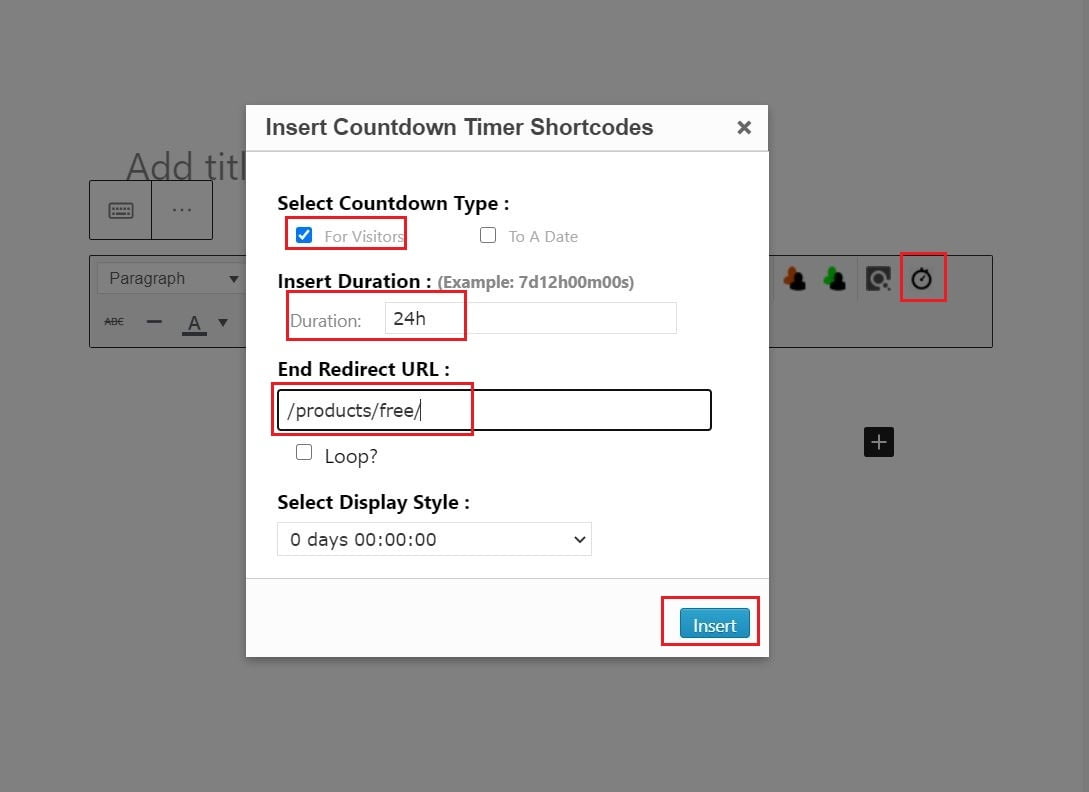Open text color dropdown arrow
This screenshot has height=792, width=1089.
click(223, 322)
